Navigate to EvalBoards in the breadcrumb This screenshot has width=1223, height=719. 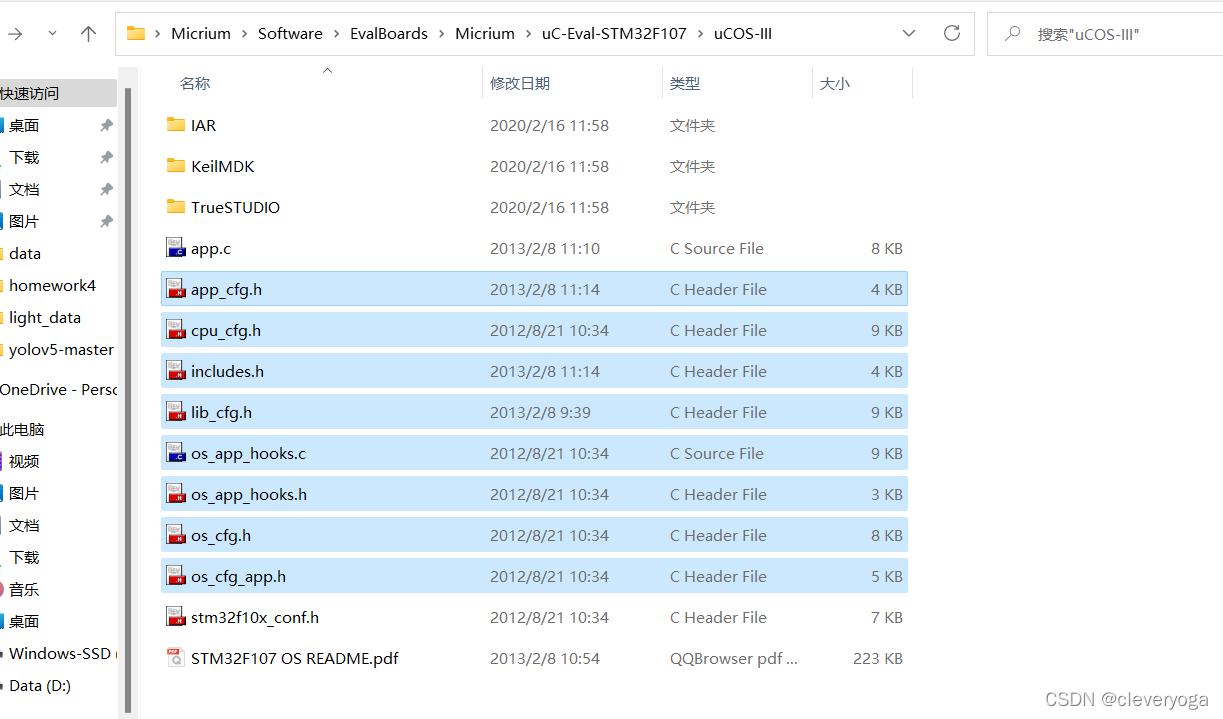[x=389, y=33]
